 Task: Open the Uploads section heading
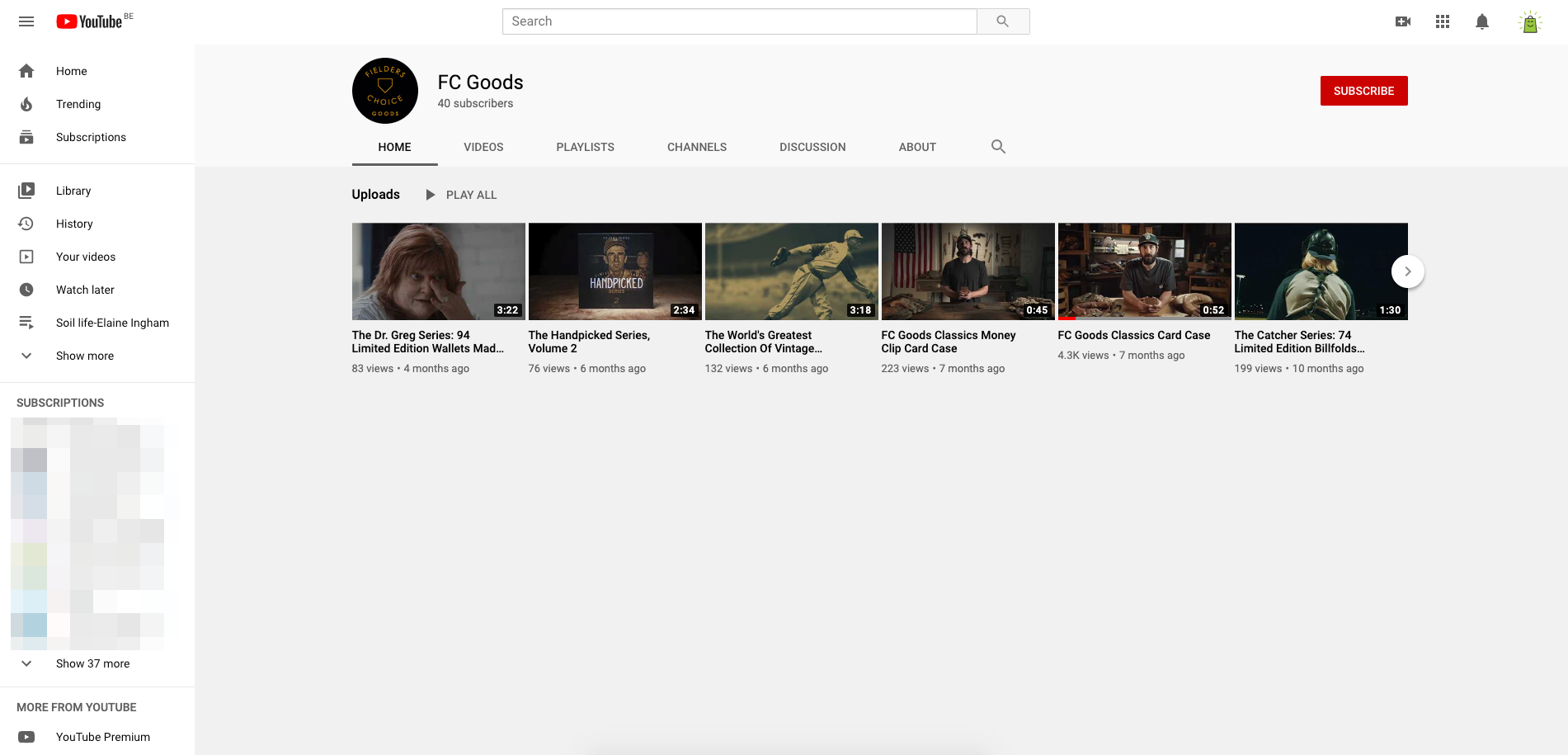click(x=376, y=194)
